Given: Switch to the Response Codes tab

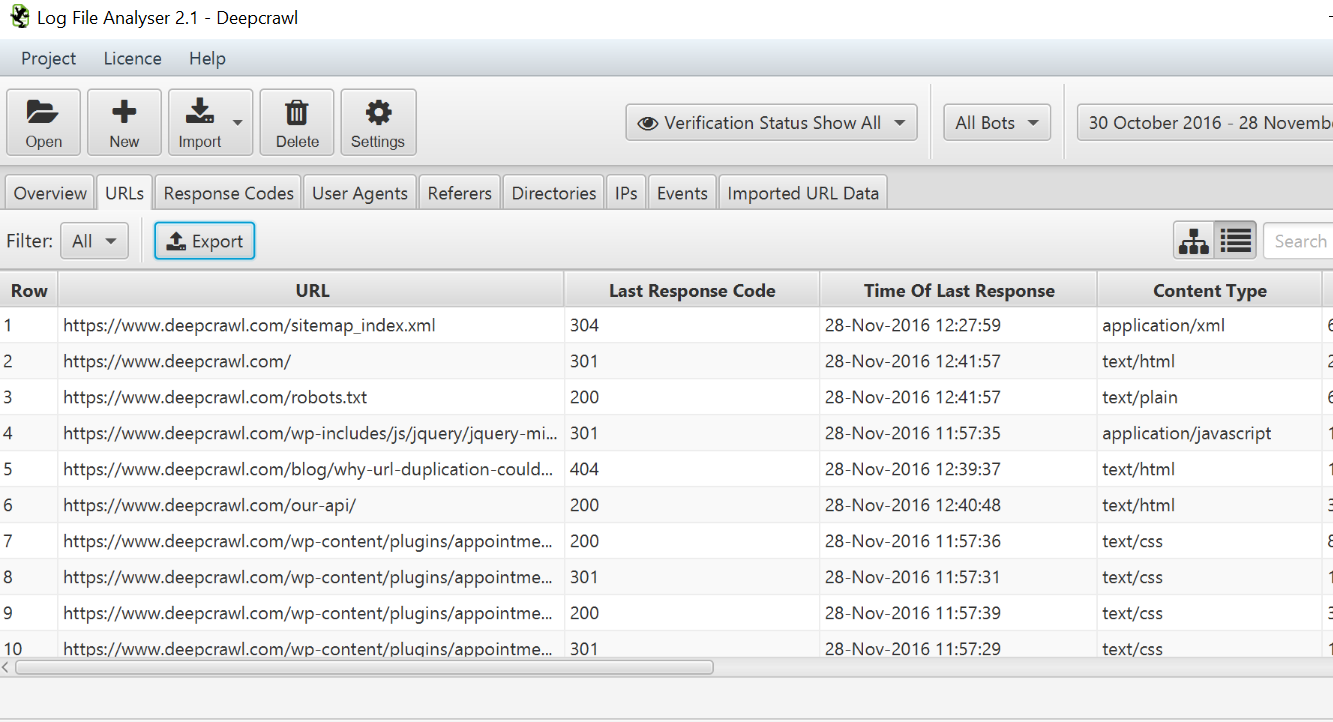Looking at the screenshot, I should tap(229, 193).
